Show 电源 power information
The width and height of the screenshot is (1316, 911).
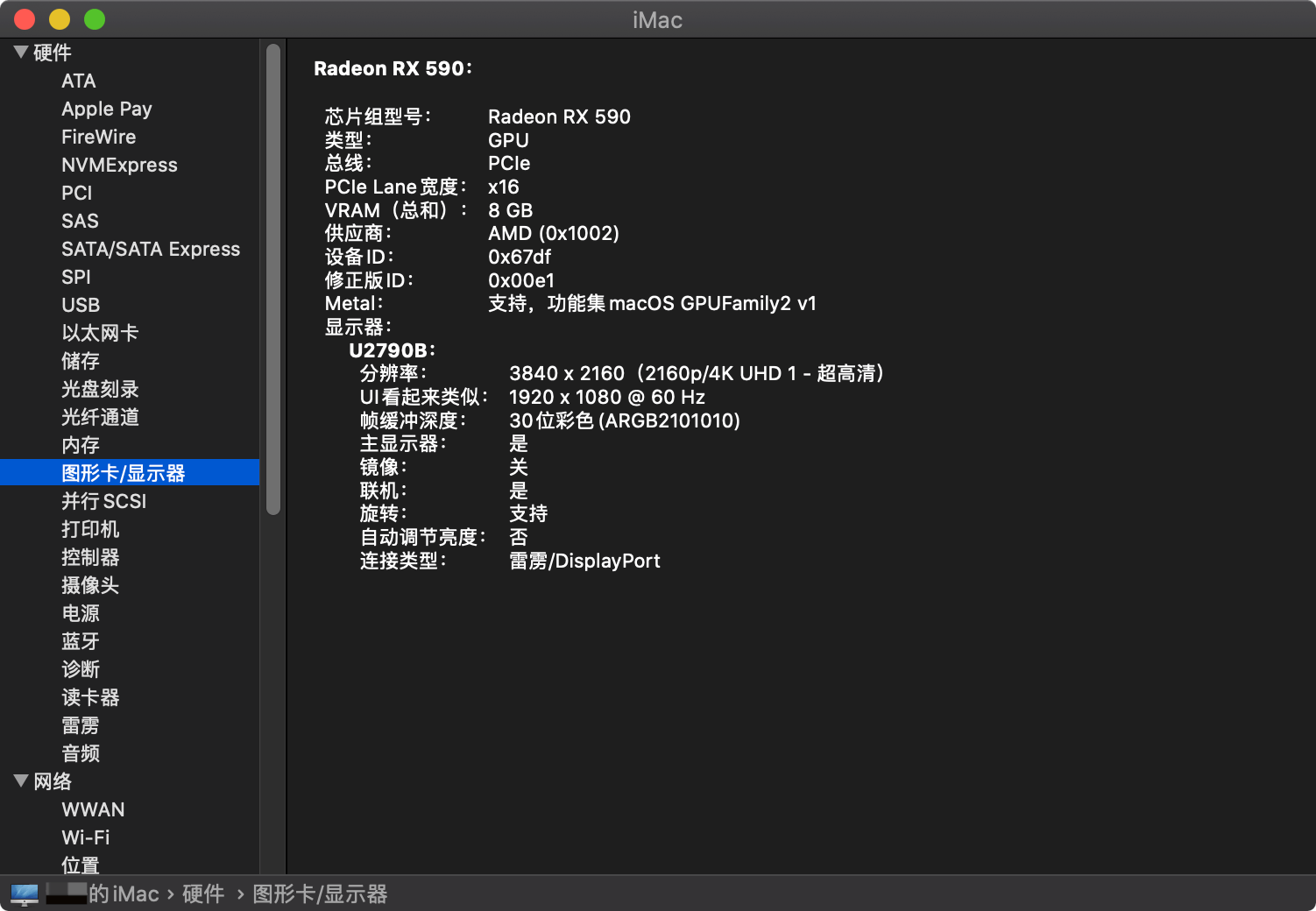(81, 613)
